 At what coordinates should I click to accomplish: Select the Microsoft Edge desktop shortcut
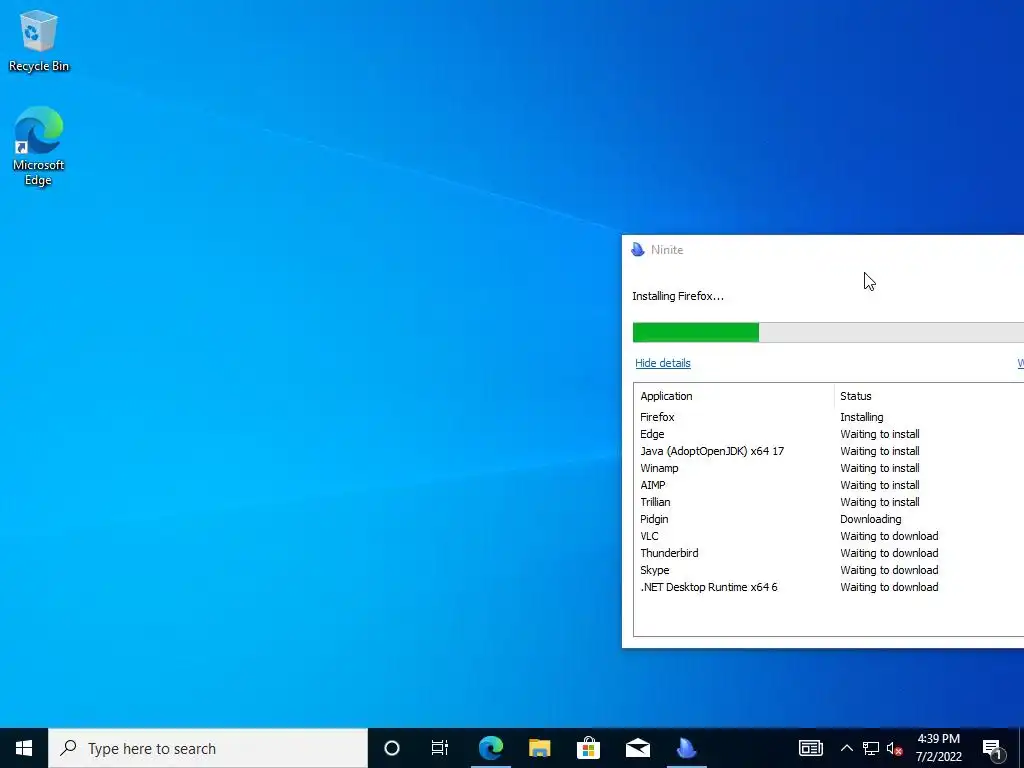[39, 146]
